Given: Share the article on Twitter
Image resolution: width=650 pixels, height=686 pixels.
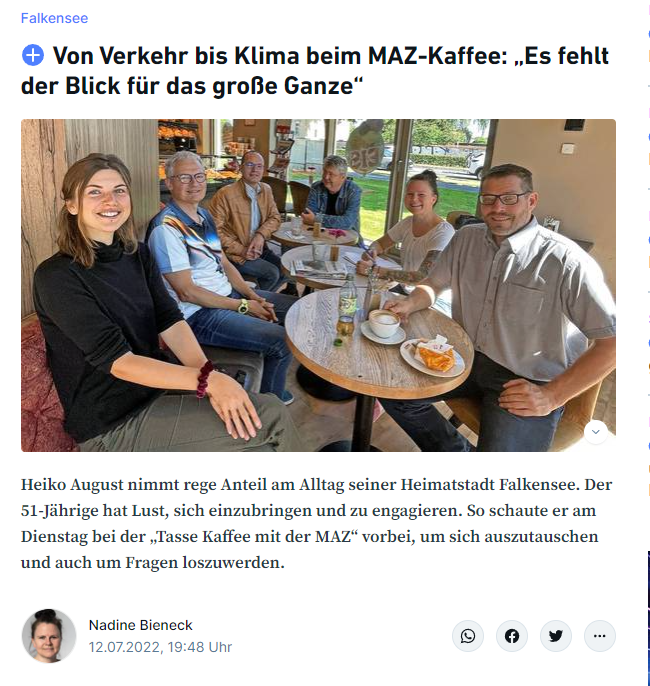Looking at the screenshot, I should tap(556, 636).
